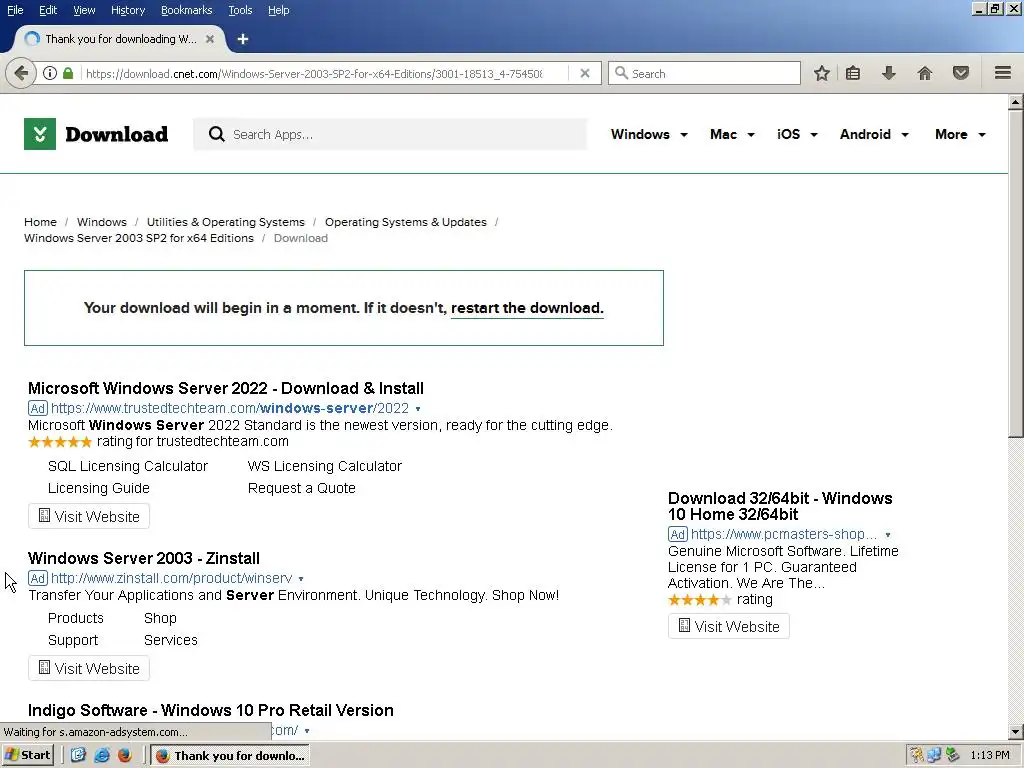The height and width of the screenshot is (768, 1024).
Task: Click the URL address bar text
Action: tap(313, 74)
